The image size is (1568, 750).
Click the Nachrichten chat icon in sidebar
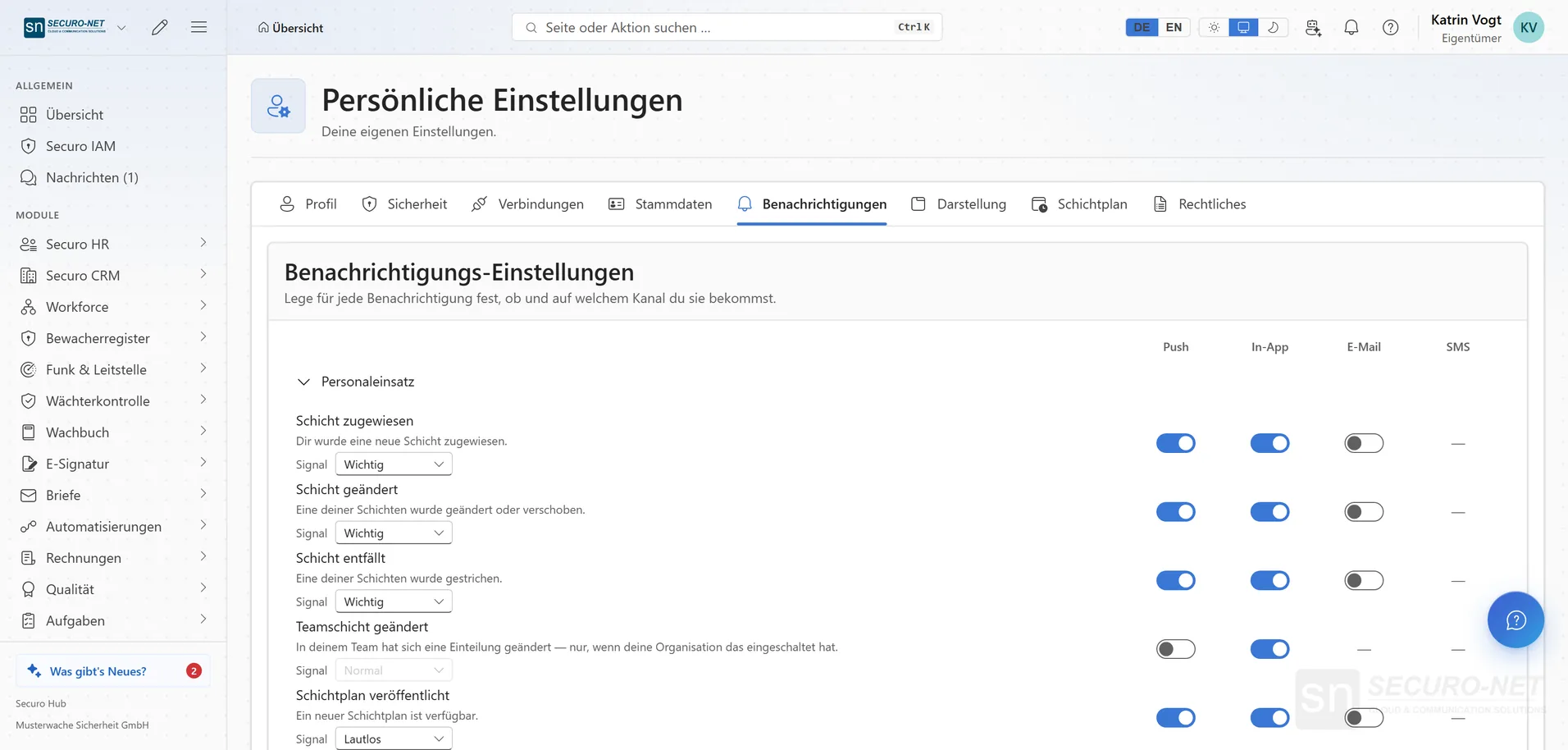tap(29, 177)
